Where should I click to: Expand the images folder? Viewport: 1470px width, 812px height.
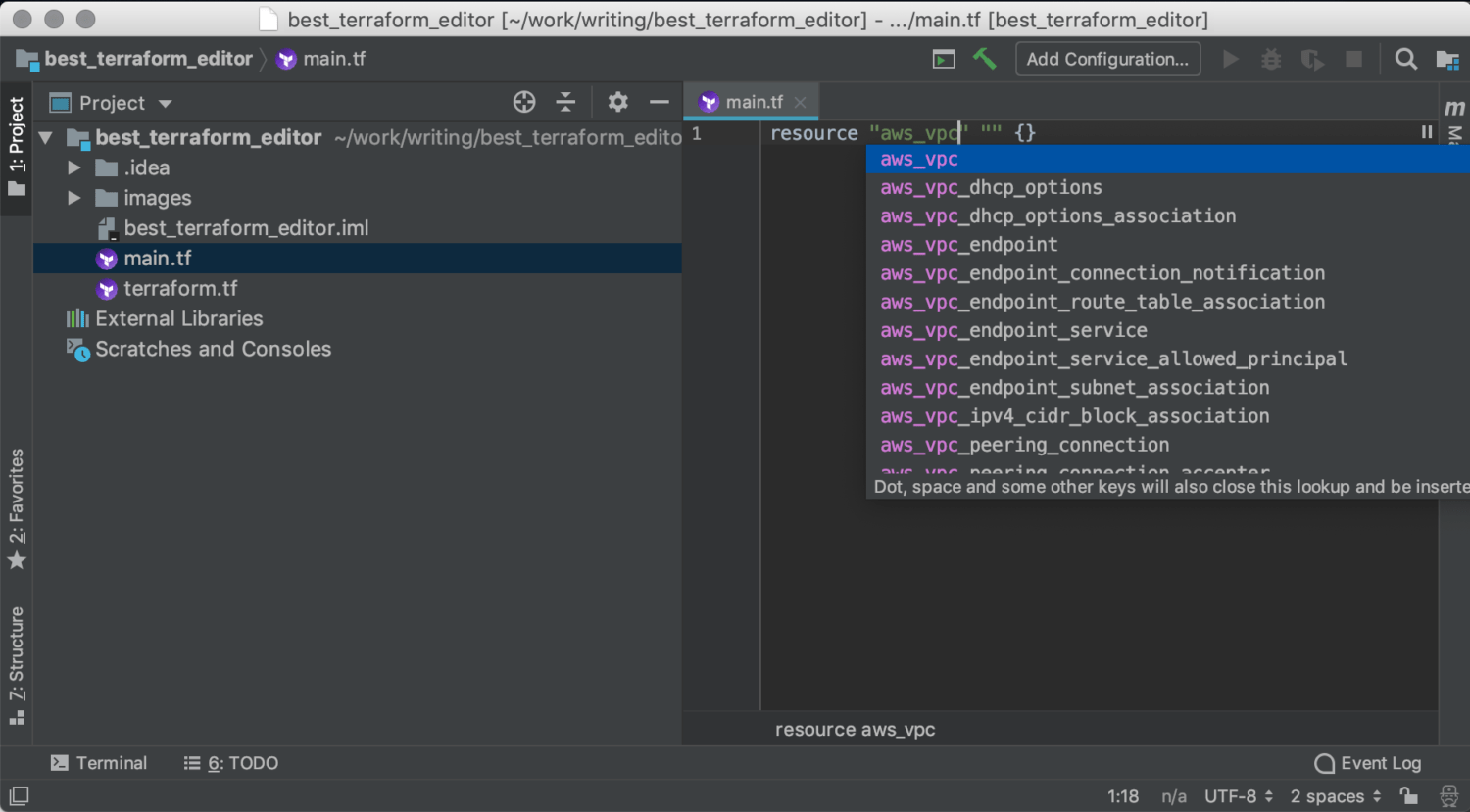73,198
